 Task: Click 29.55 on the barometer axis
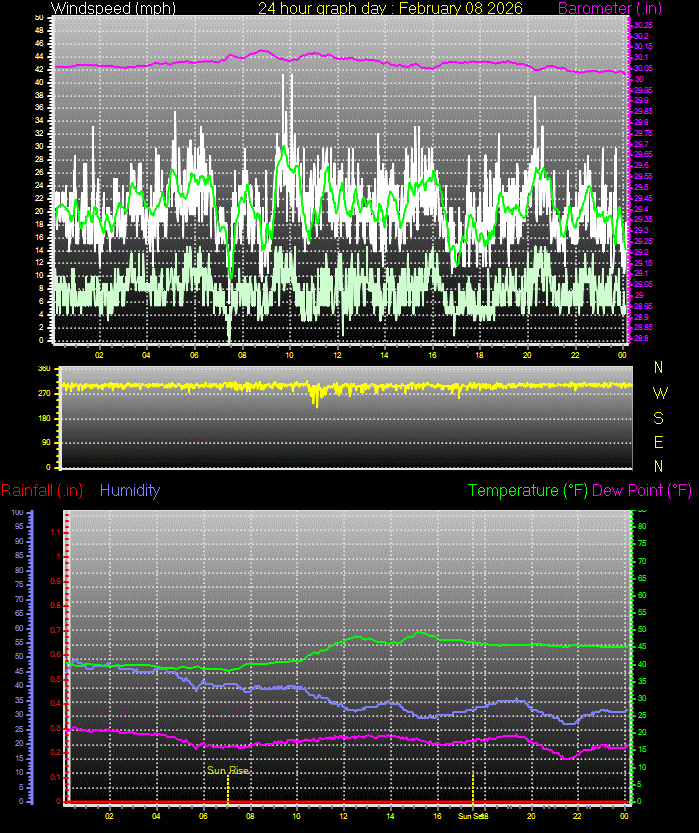coord(643,176)
